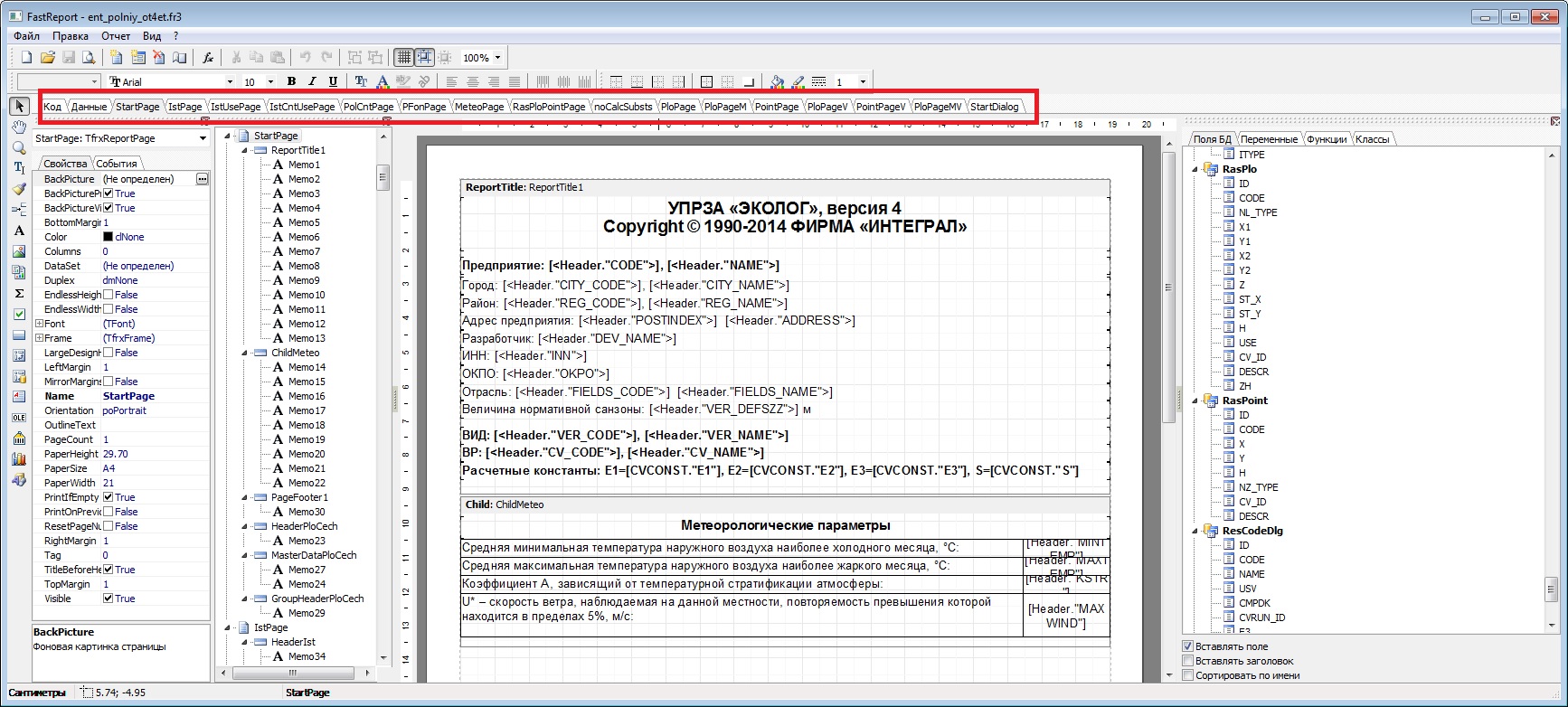
Task: Select the Hand pan tool
Action: click(x=19, y=127)
